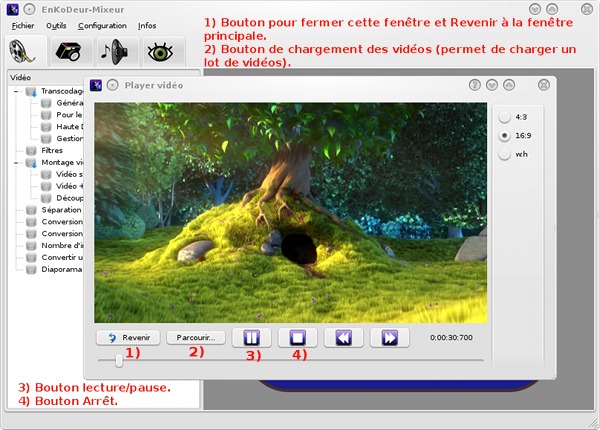The height and width of the screenshot is (430, 600).
Task: Click the rewind button in the player
Action: [343, 338]
